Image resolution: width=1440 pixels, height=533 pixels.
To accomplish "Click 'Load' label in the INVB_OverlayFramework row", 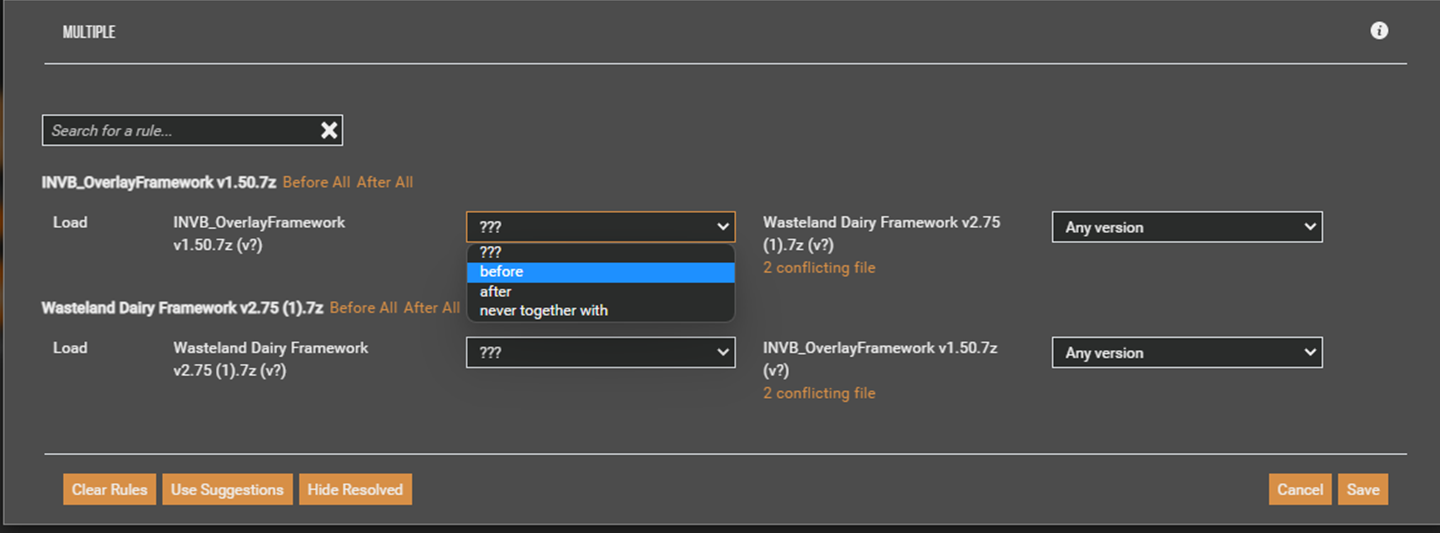I will pos(70,222).
